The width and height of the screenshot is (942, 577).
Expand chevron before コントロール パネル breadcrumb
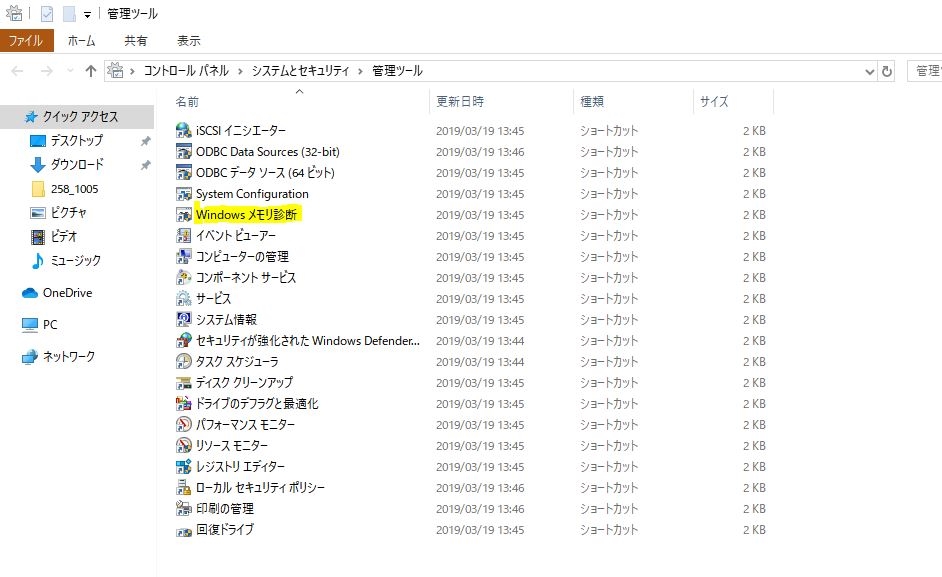[x=132, y=71]
